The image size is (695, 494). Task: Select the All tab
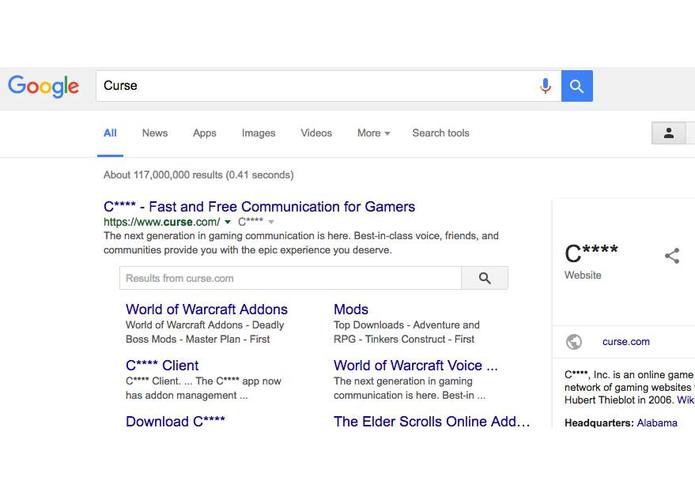tap(110, 133)
